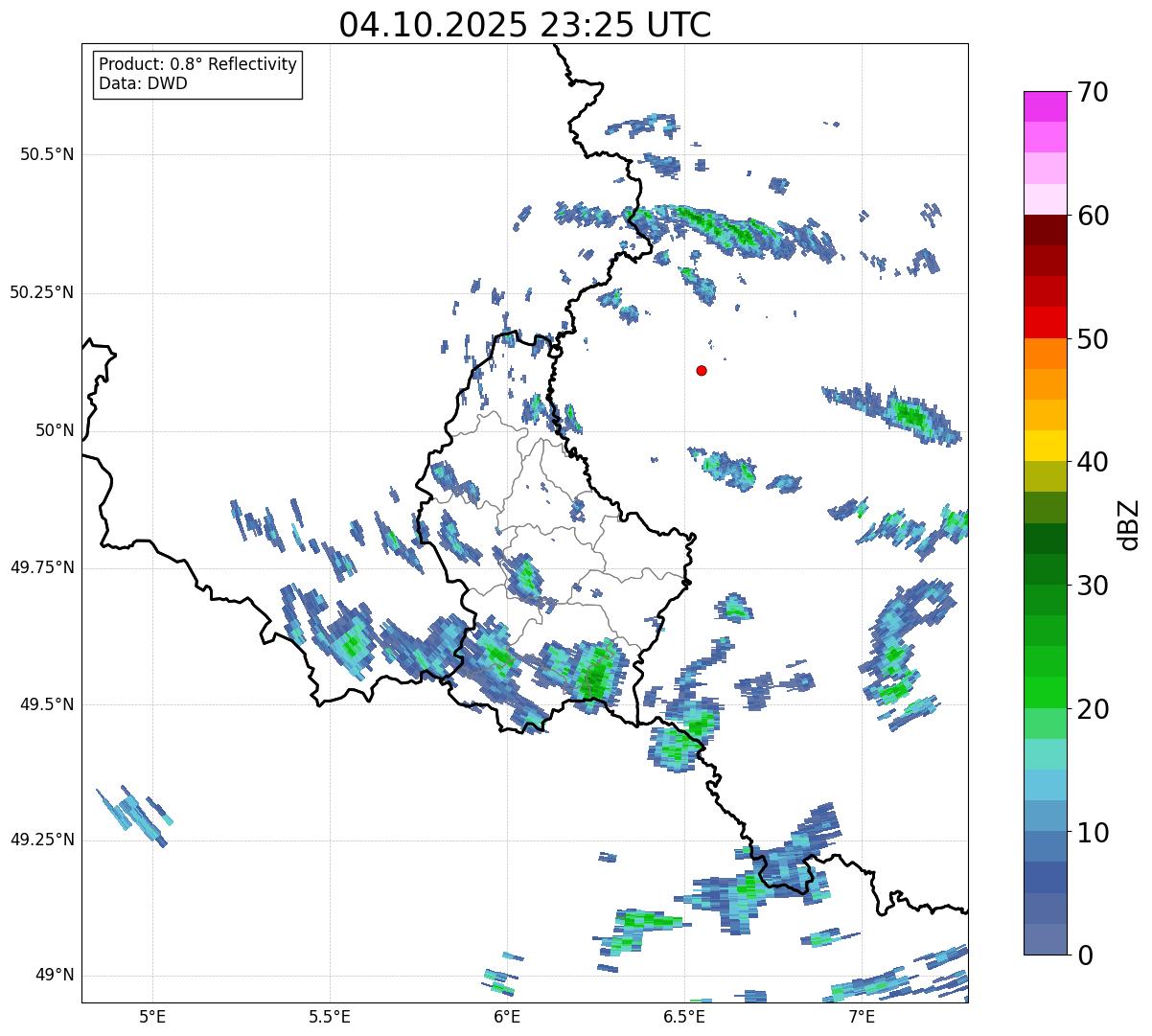Click the bright red colorbar segment above 50
Screen dimensions: 1152x1036
click(x=1045, y=322)
